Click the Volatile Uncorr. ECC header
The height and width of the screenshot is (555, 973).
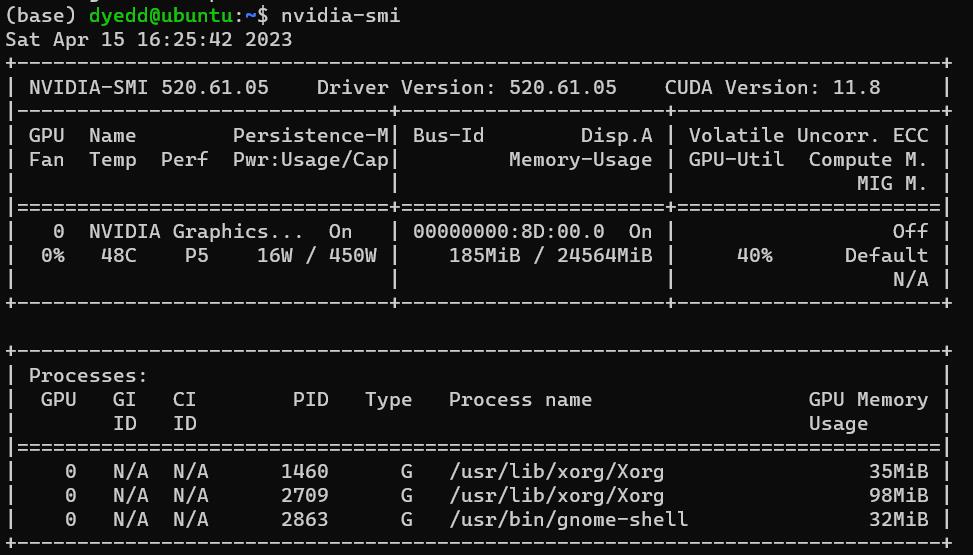(x=808, y=135)
